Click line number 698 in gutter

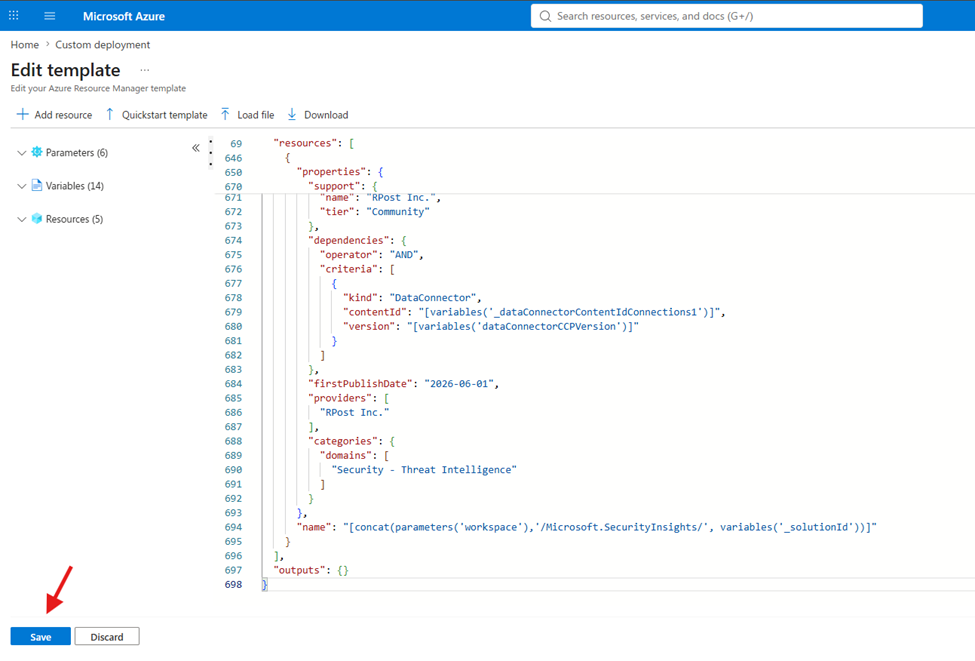coord(233,584)
